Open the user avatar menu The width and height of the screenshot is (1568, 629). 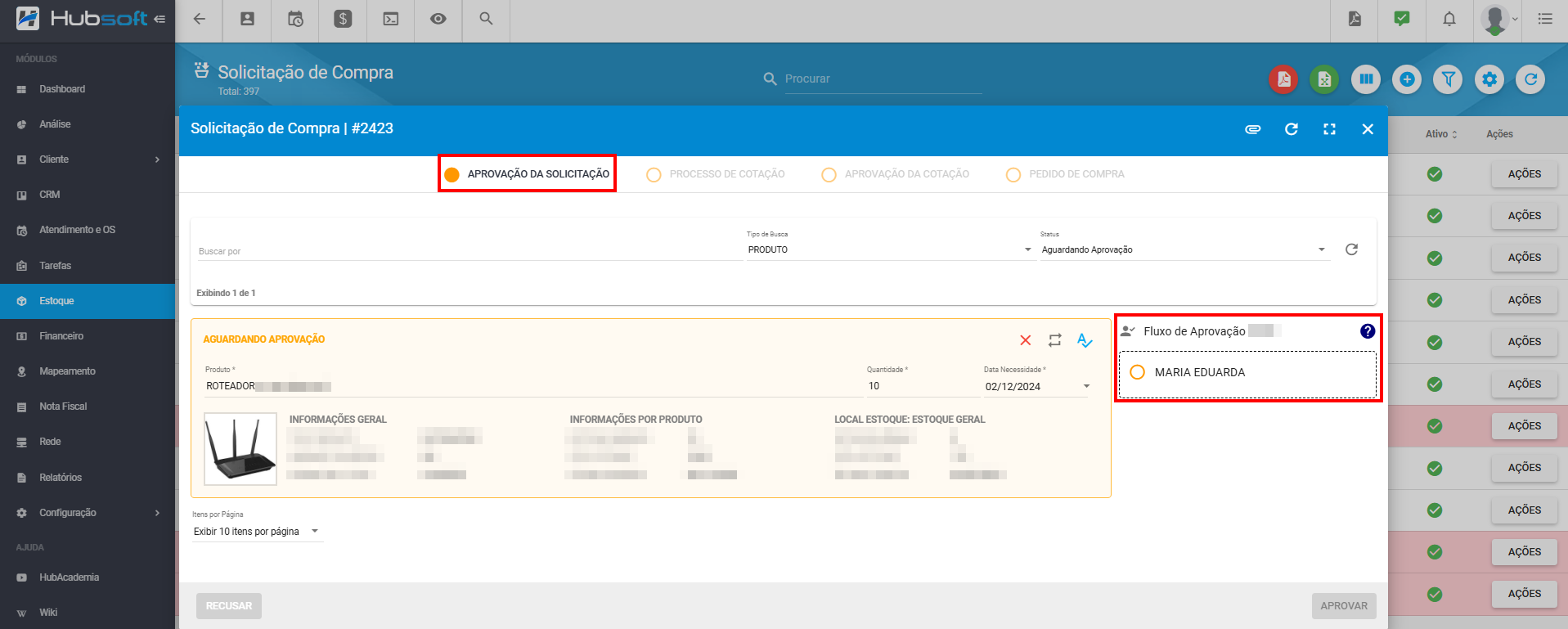tap(1498, 20)
